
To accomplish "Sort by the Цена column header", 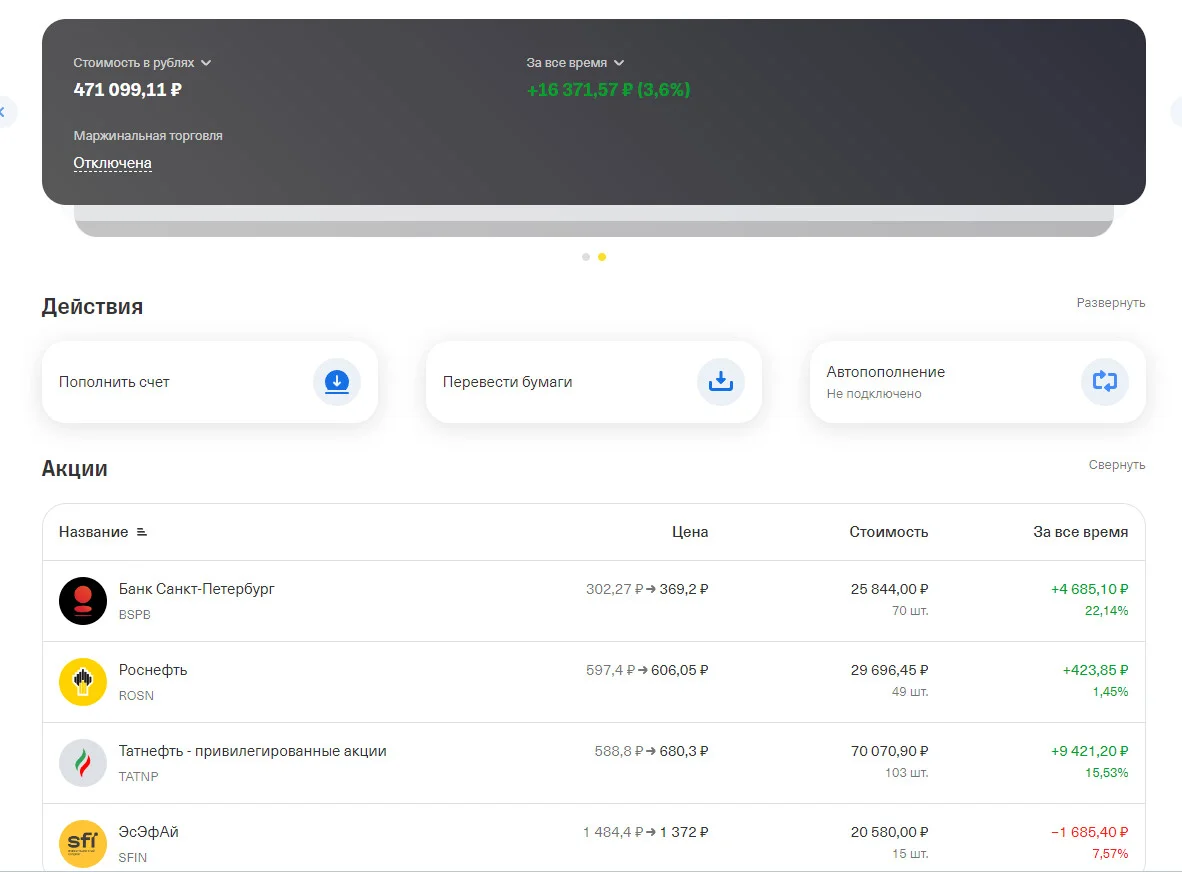I will (690, 532).
